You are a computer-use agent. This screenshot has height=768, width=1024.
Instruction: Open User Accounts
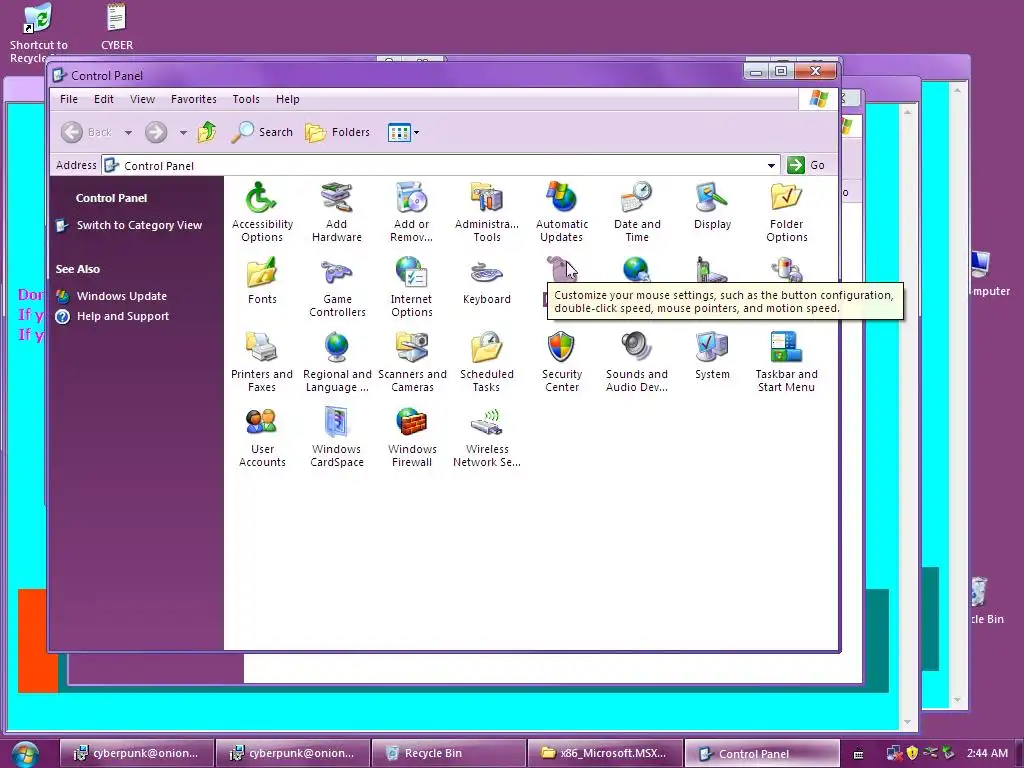pyautogui.click(x=262, y=438)
